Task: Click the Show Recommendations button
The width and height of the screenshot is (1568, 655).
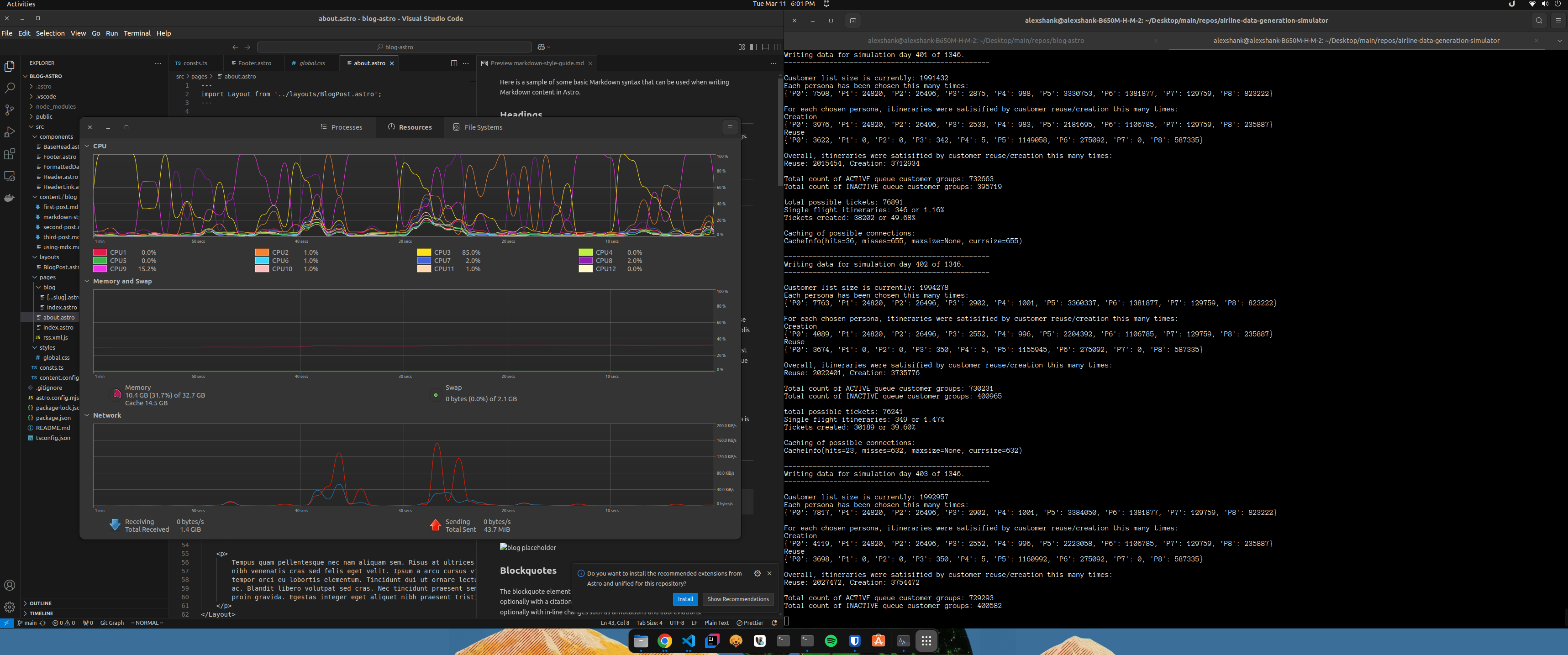Action: [x=738, y=599]
